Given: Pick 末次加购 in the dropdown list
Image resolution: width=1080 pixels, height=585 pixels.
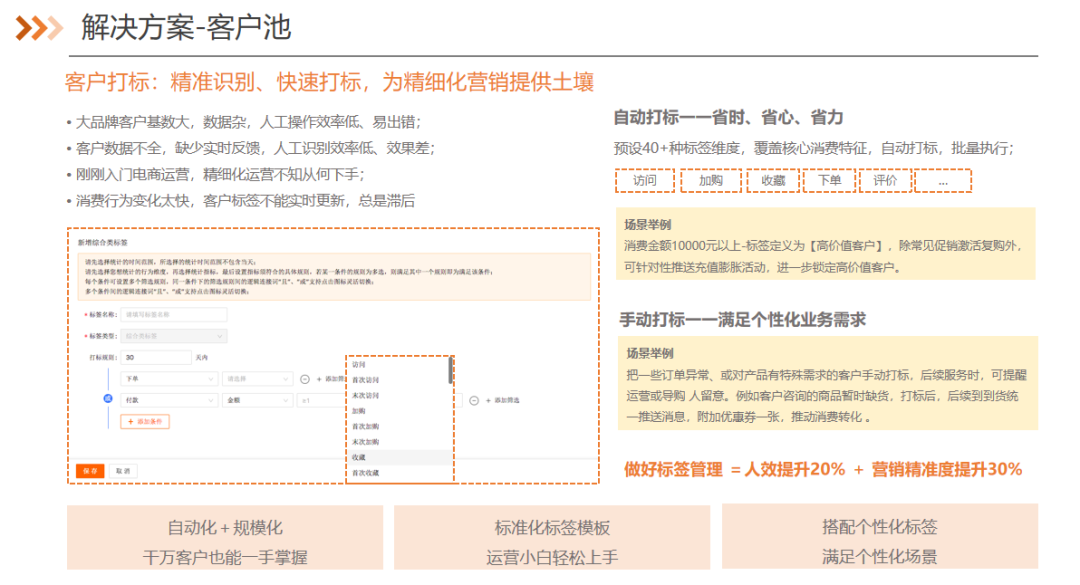Looking at the screenshot, I should [x=366, y=441].
